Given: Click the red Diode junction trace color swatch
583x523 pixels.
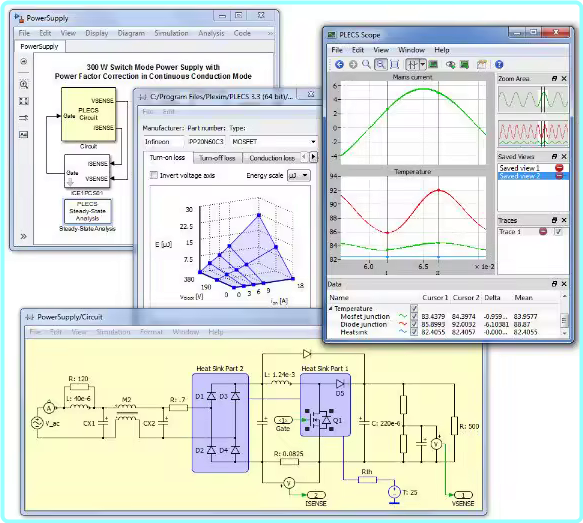Looking at the screenshot, I should (403, 324).
